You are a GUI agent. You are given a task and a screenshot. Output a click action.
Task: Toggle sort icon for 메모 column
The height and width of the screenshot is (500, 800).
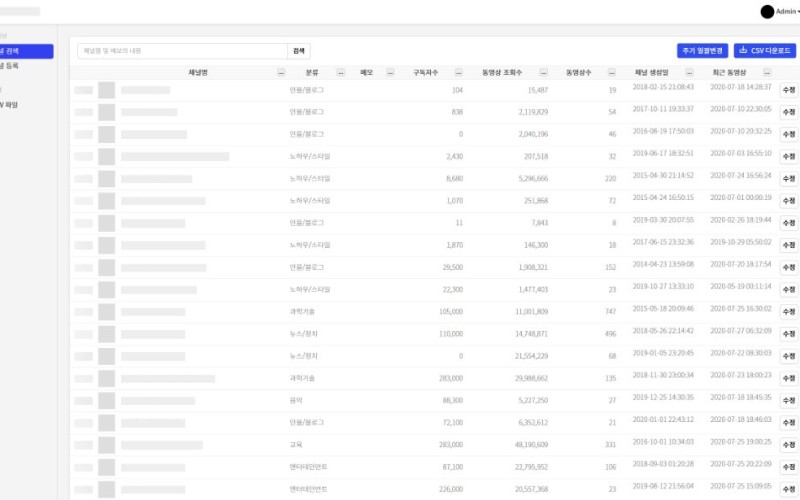click(x=390, y=73)
